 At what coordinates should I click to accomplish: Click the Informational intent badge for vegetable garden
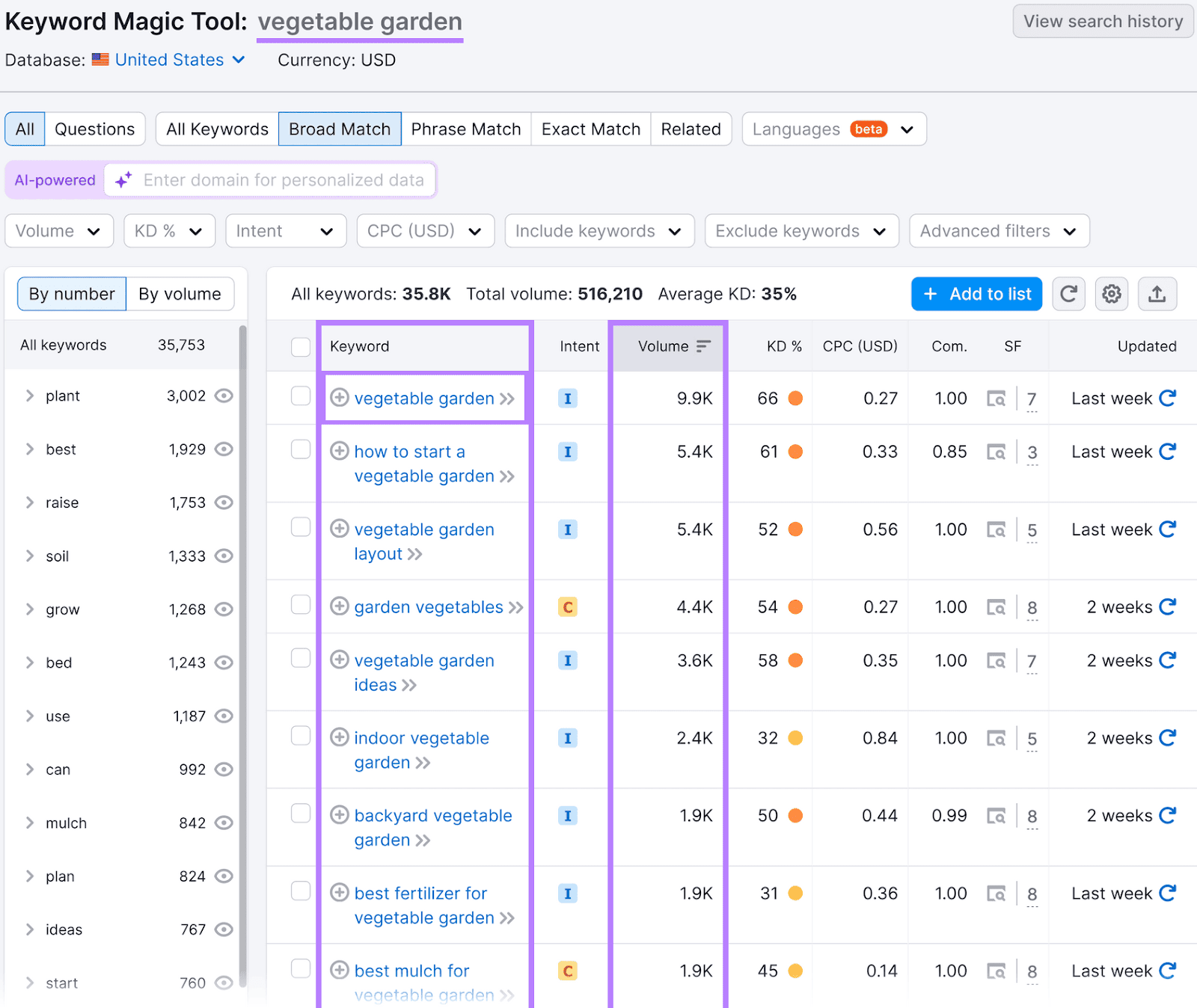(x=568, y=399)
